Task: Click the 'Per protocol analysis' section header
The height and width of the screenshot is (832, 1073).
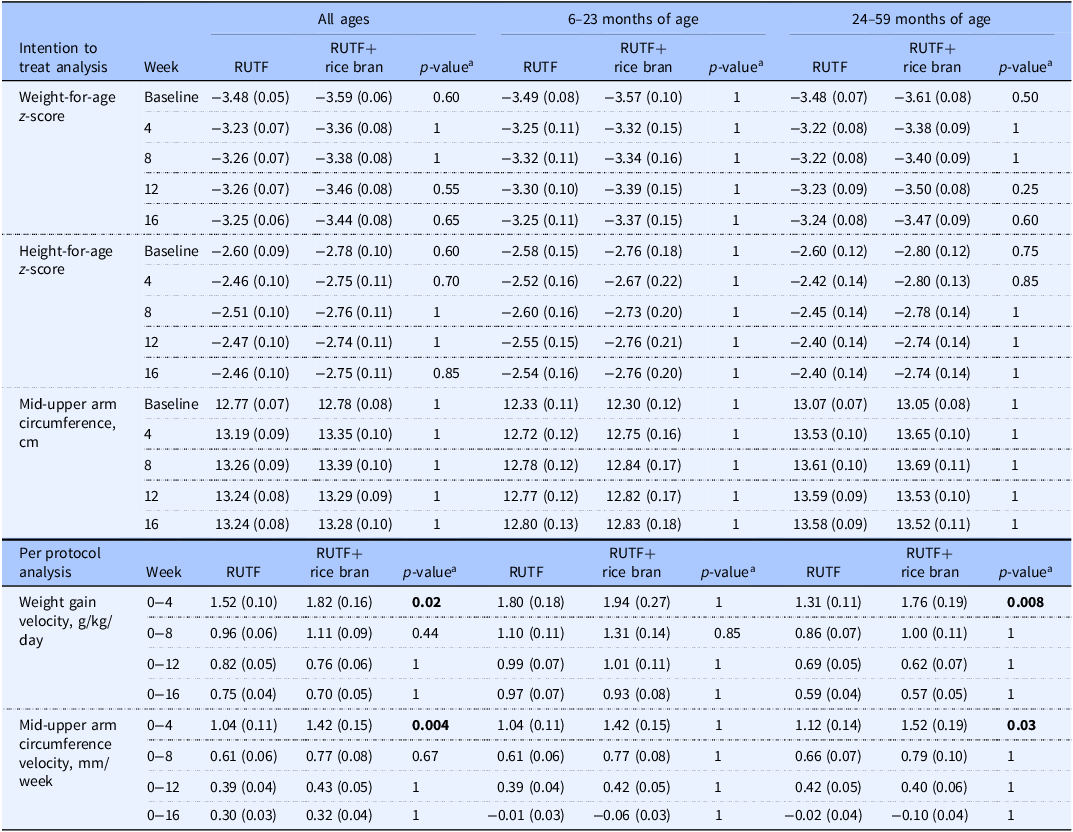Action: click(59, 562)
